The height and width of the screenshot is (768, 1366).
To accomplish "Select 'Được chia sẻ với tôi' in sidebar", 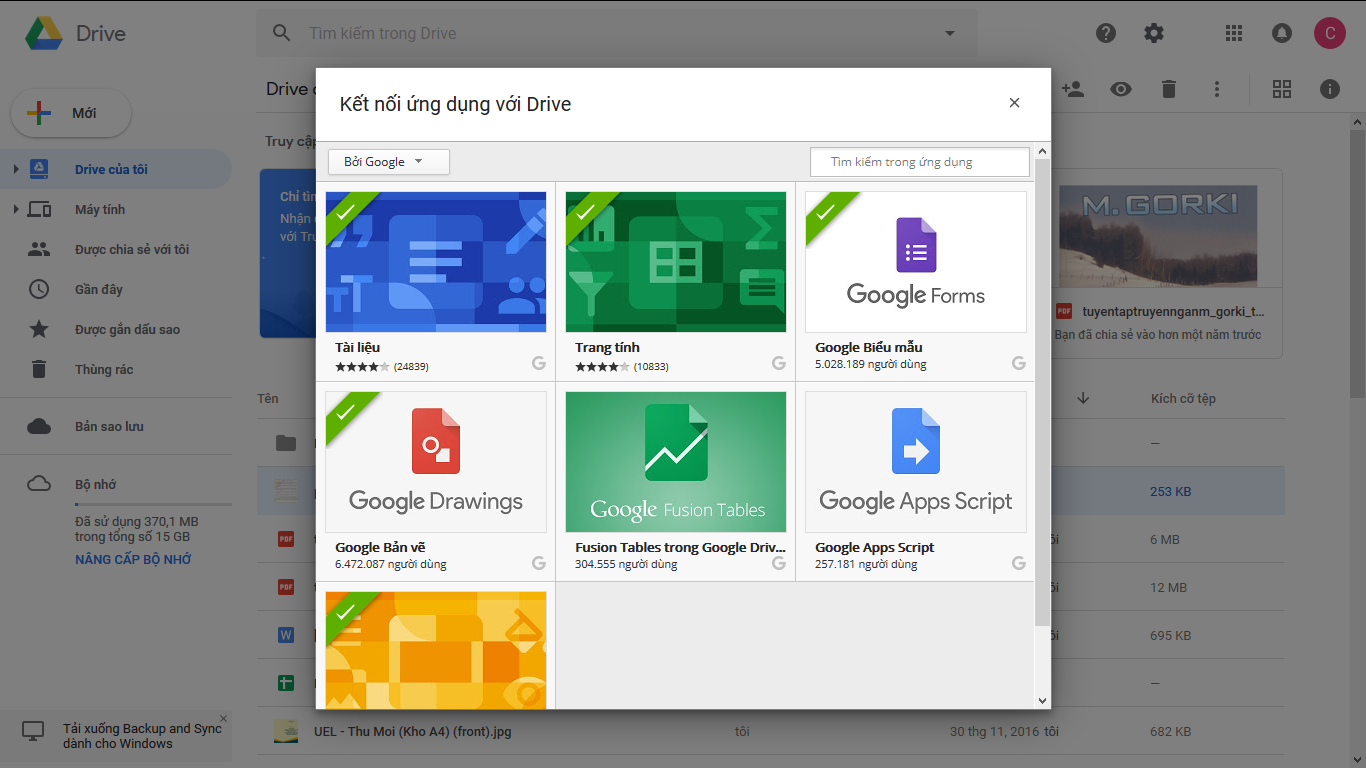I will pyautogui.click(x=131, y=249).
